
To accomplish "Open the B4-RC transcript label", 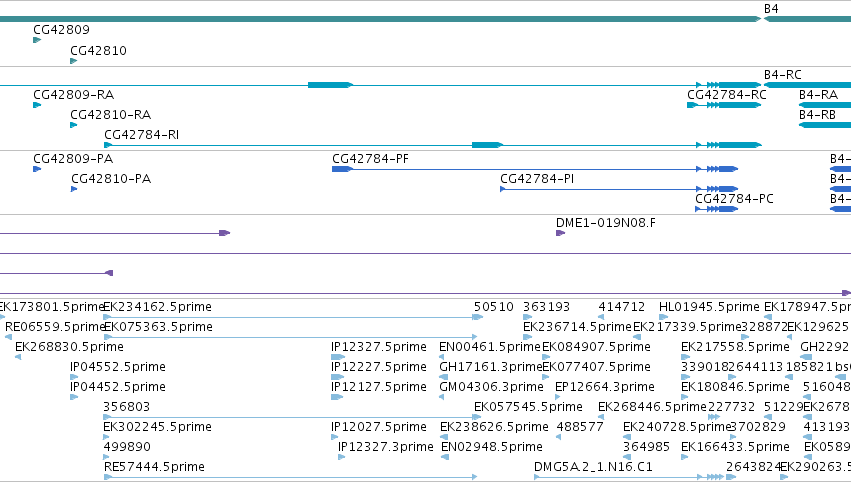I will (x=783, y=74).
